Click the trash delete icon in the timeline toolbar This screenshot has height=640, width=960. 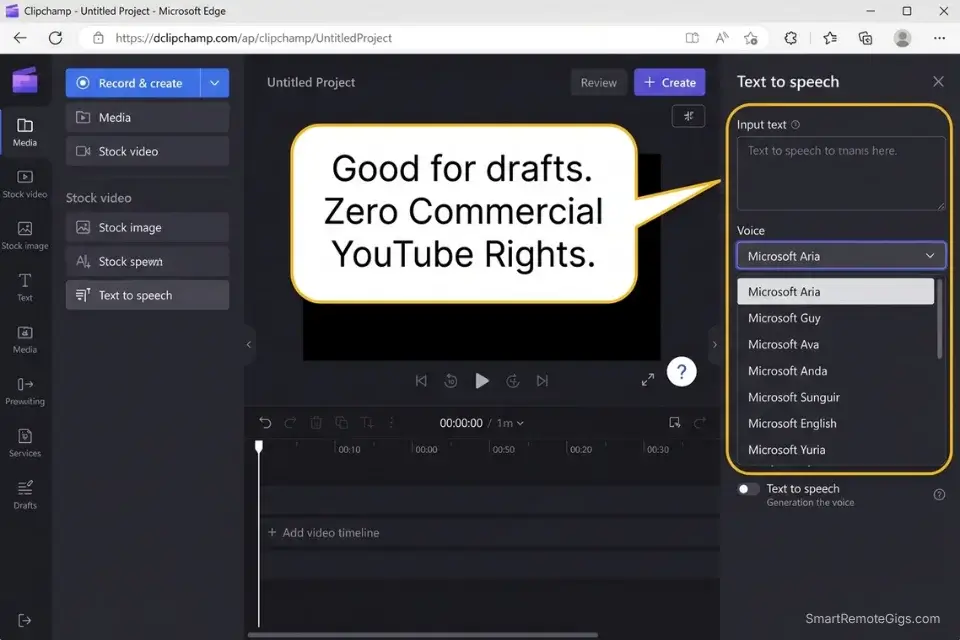(316, 423)
